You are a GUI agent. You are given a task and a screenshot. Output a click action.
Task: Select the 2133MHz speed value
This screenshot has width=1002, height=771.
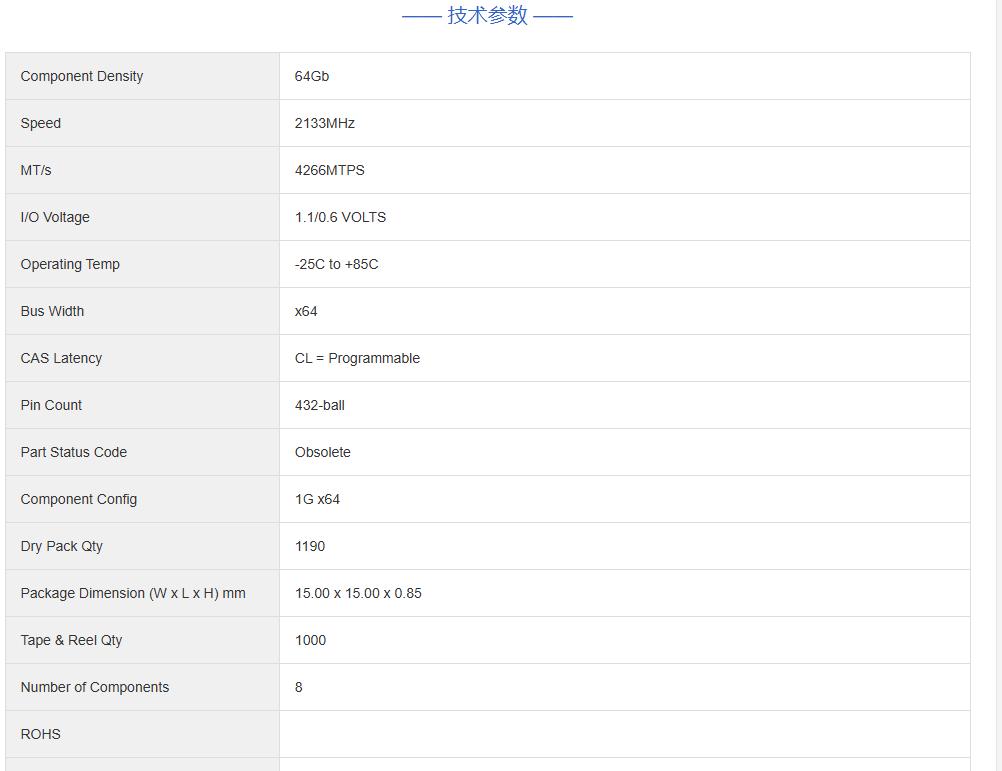tap(325, 123)
